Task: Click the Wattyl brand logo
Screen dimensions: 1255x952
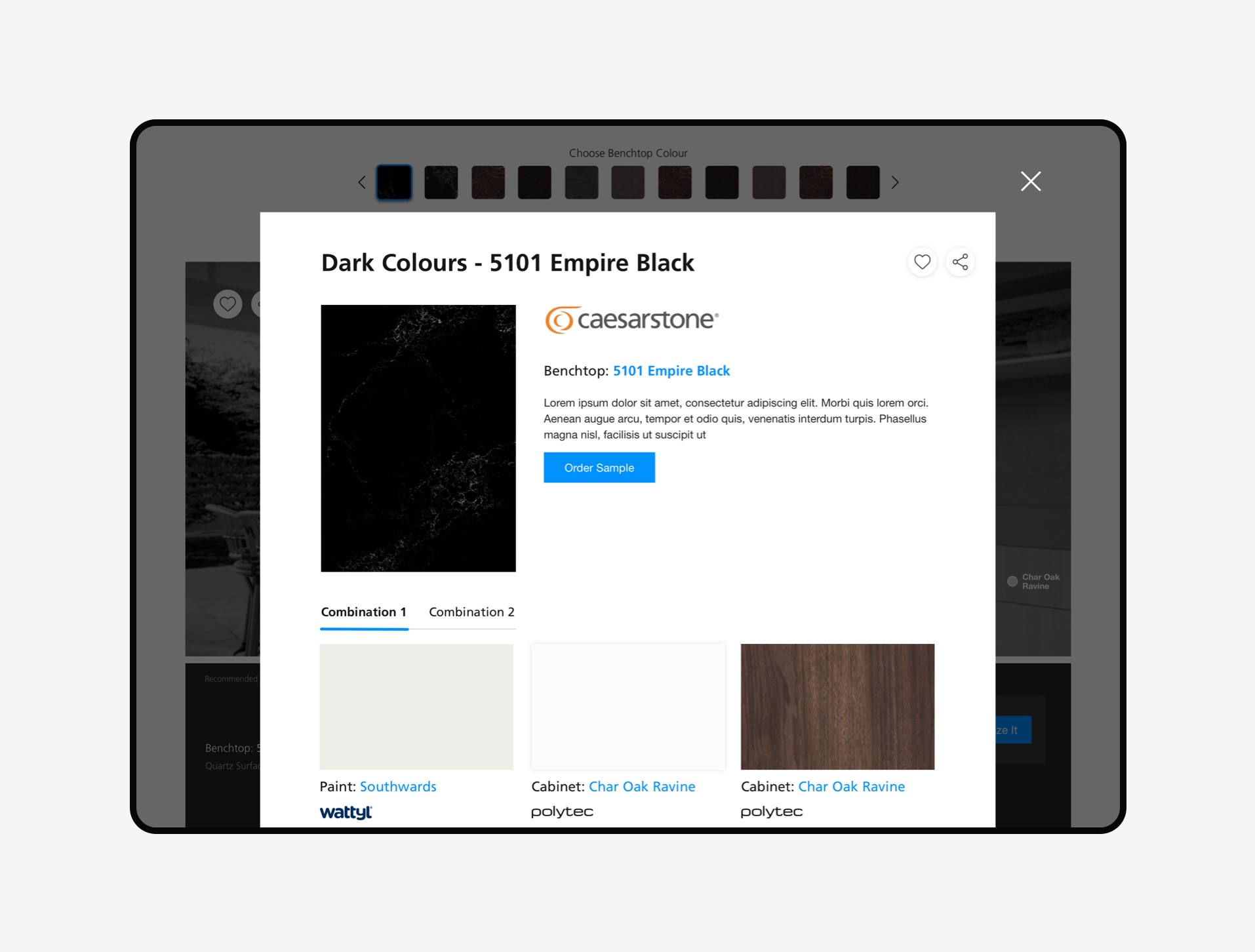Action: [346, 812]
